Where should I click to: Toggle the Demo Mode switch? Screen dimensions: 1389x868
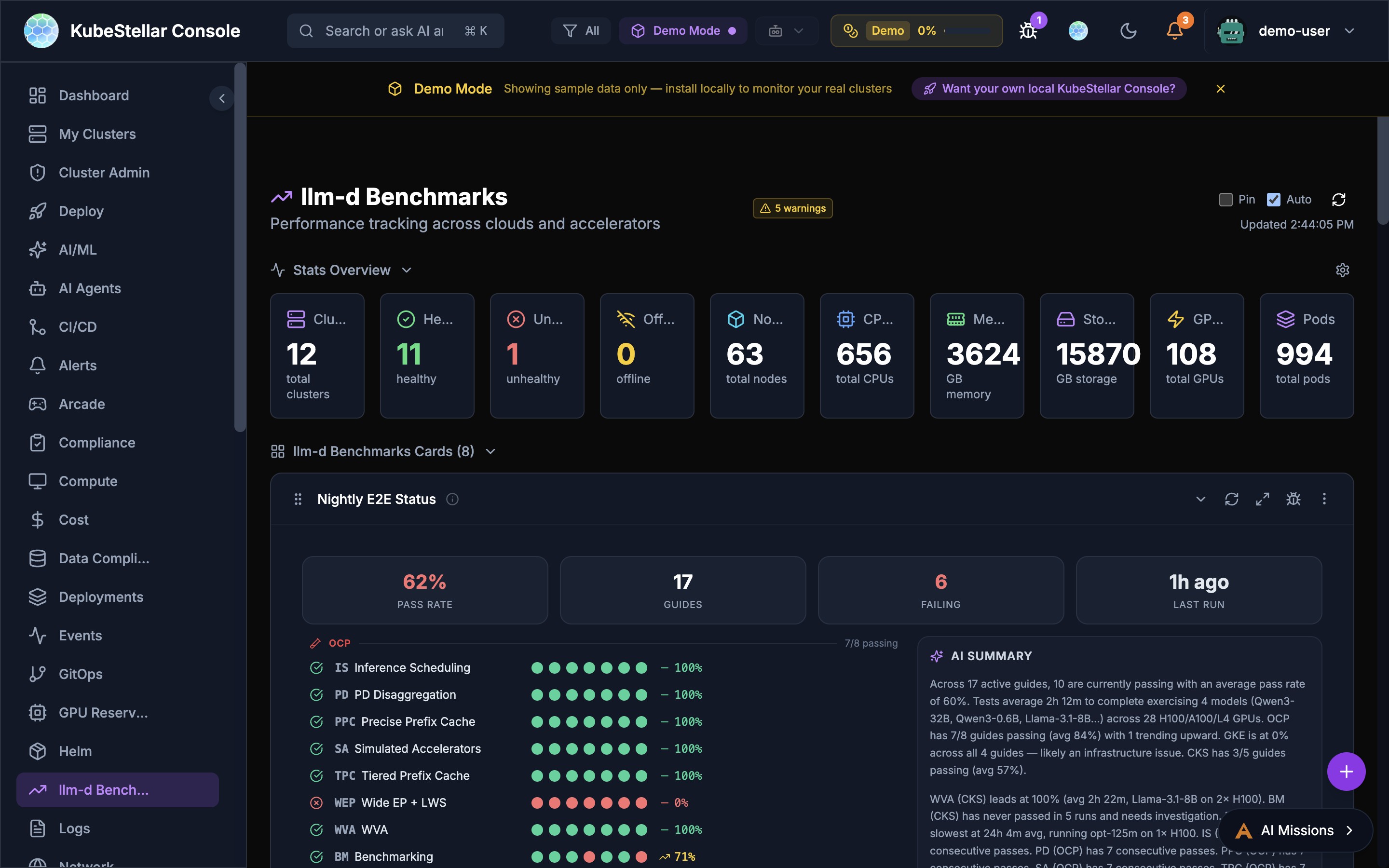682,30
